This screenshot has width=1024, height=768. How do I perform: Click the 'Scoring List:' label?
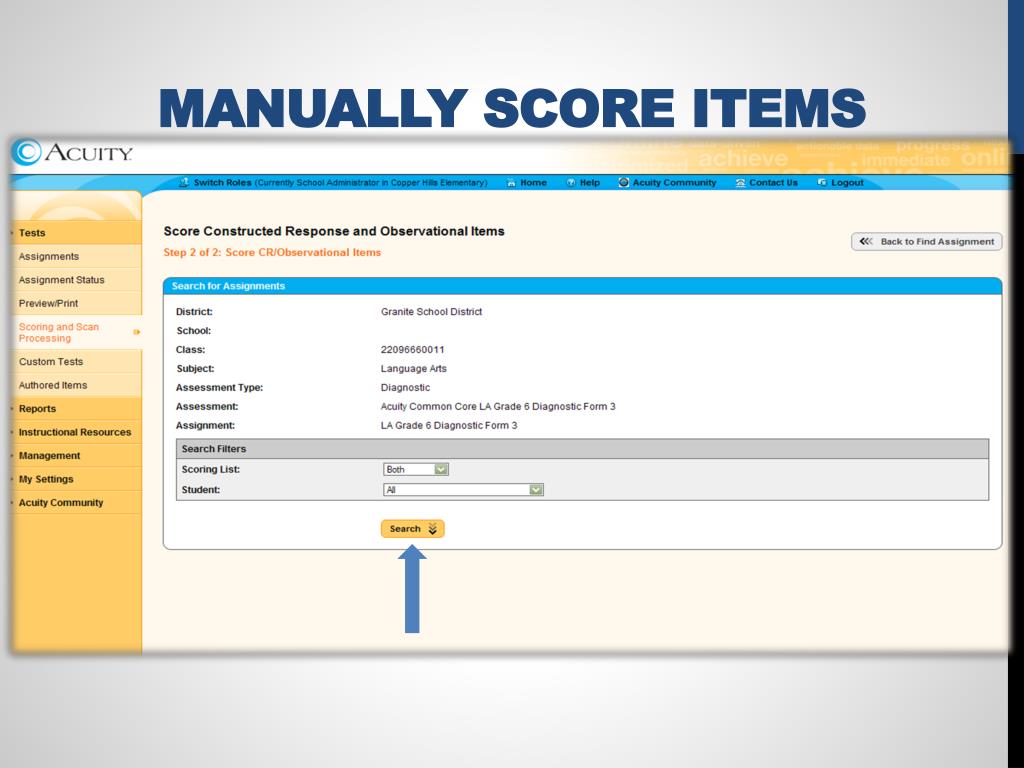point(211,470)
